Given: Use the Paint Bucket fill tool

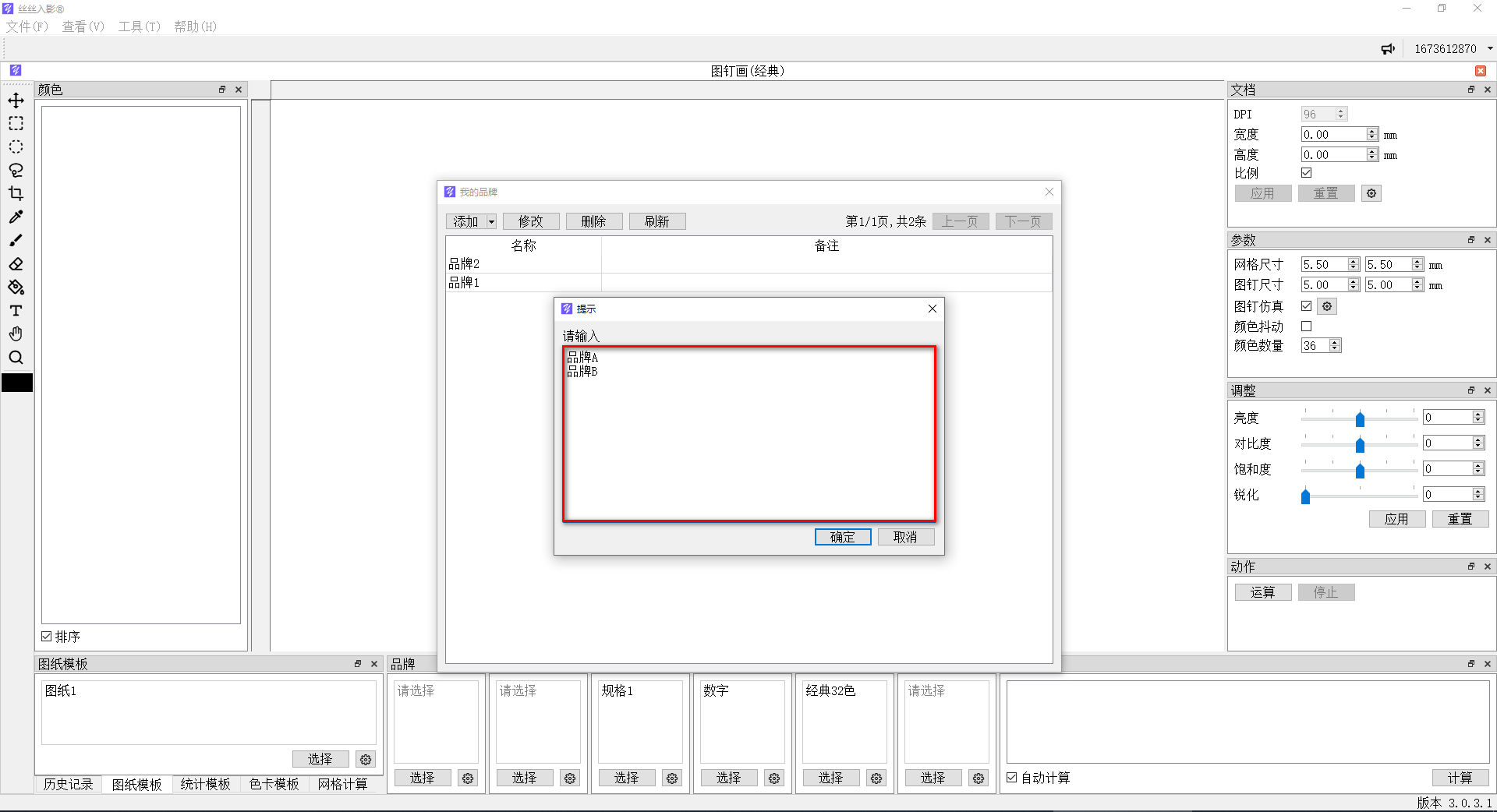Looking at the screenshot, I should pyautogui.click(x=16, y=288).
